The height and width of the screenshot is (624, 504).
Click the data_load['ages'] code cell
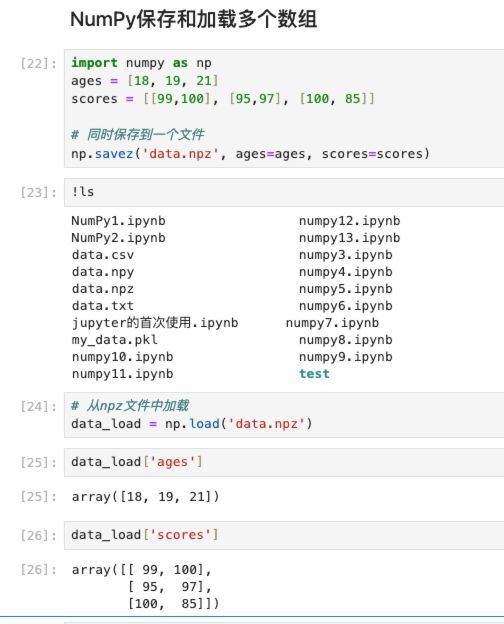(x=284, y=462)
